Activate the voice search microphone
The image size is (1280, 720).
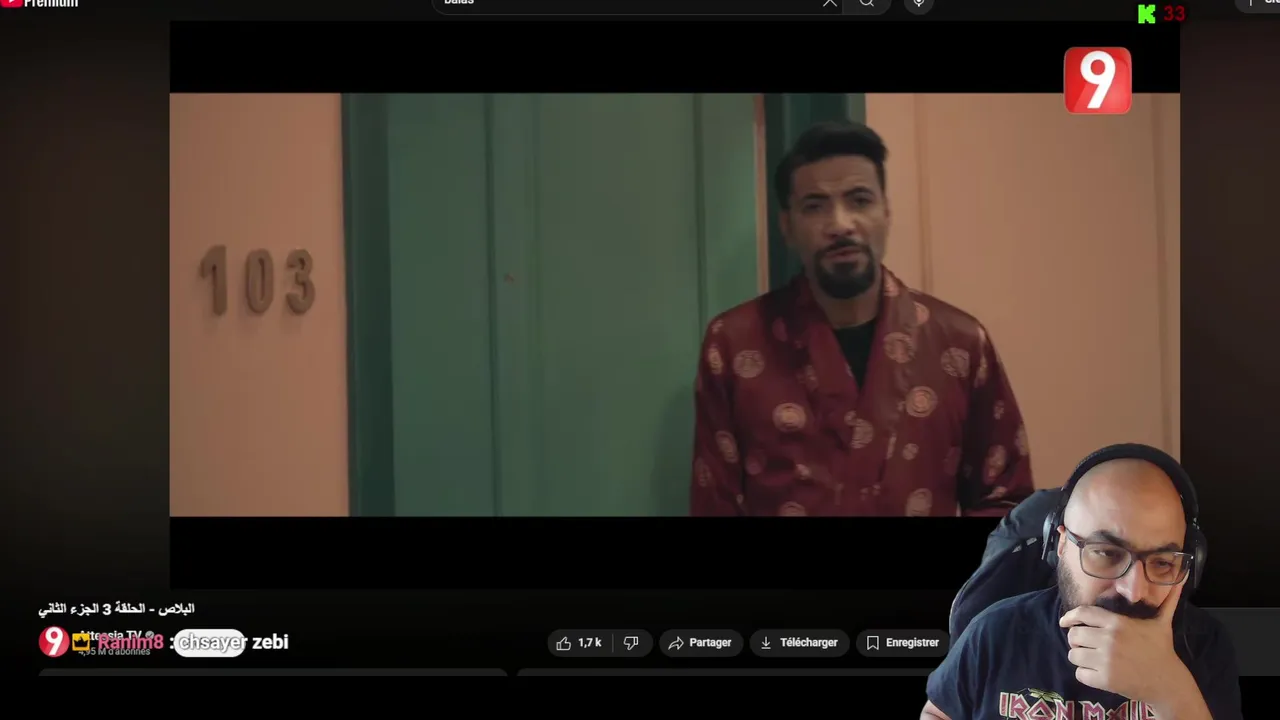[918, 3]
